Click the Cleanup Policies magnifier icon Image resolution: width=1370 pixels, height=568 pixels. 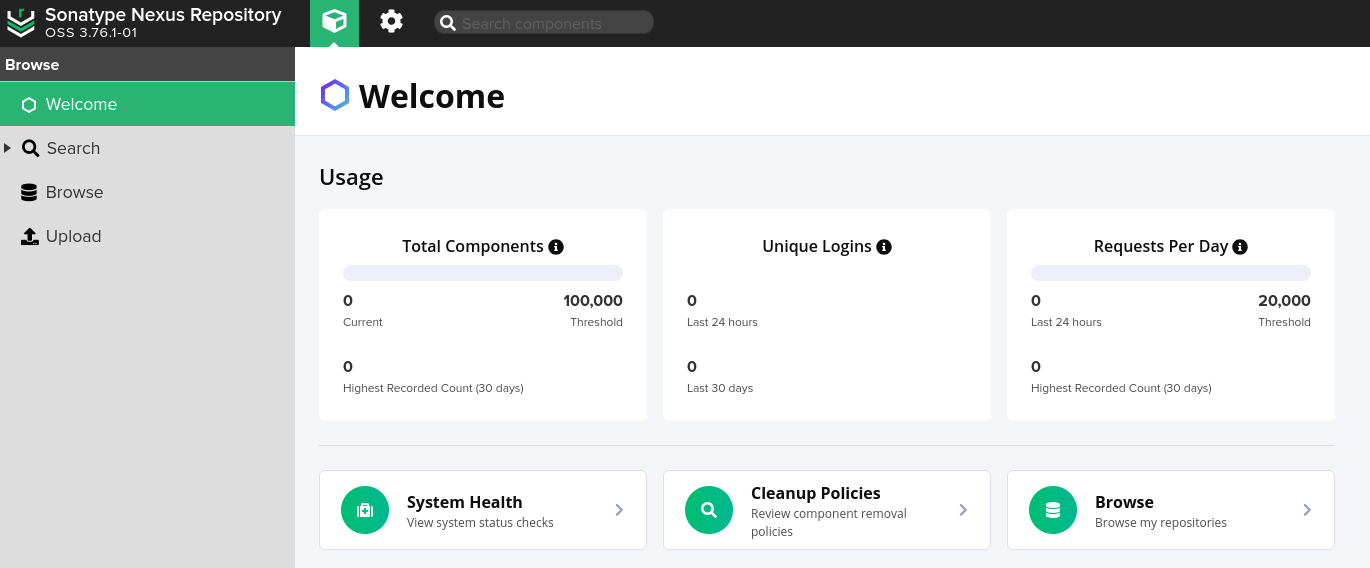(709, 510)
